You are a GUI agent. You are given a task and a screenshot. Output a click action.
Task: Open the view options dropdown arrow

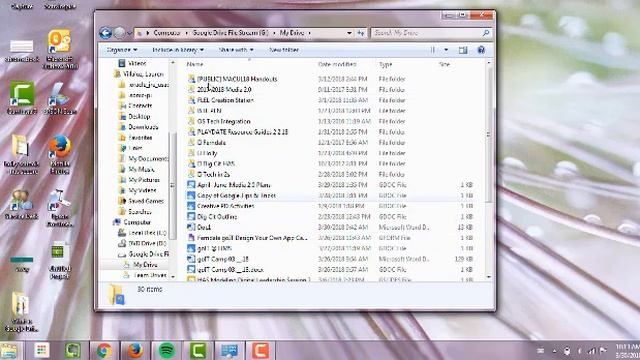446,50
